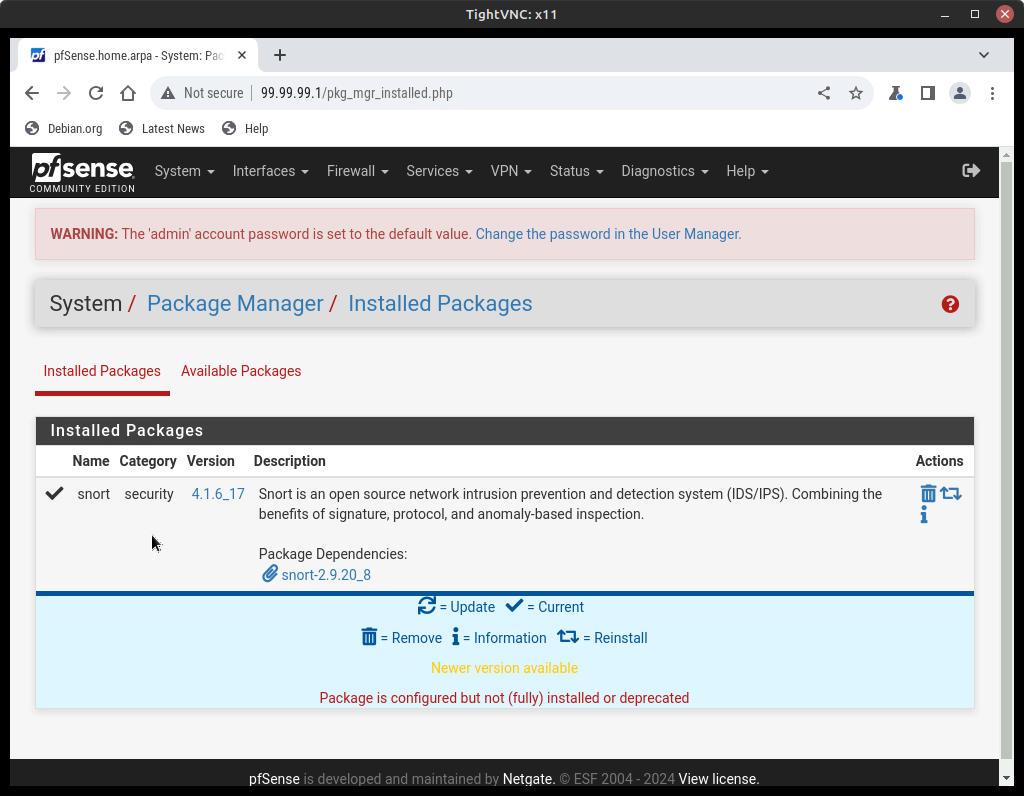Click Package Manager breadcrumb link
Viewport: 1024px width, 796px height.
point(235,304)
